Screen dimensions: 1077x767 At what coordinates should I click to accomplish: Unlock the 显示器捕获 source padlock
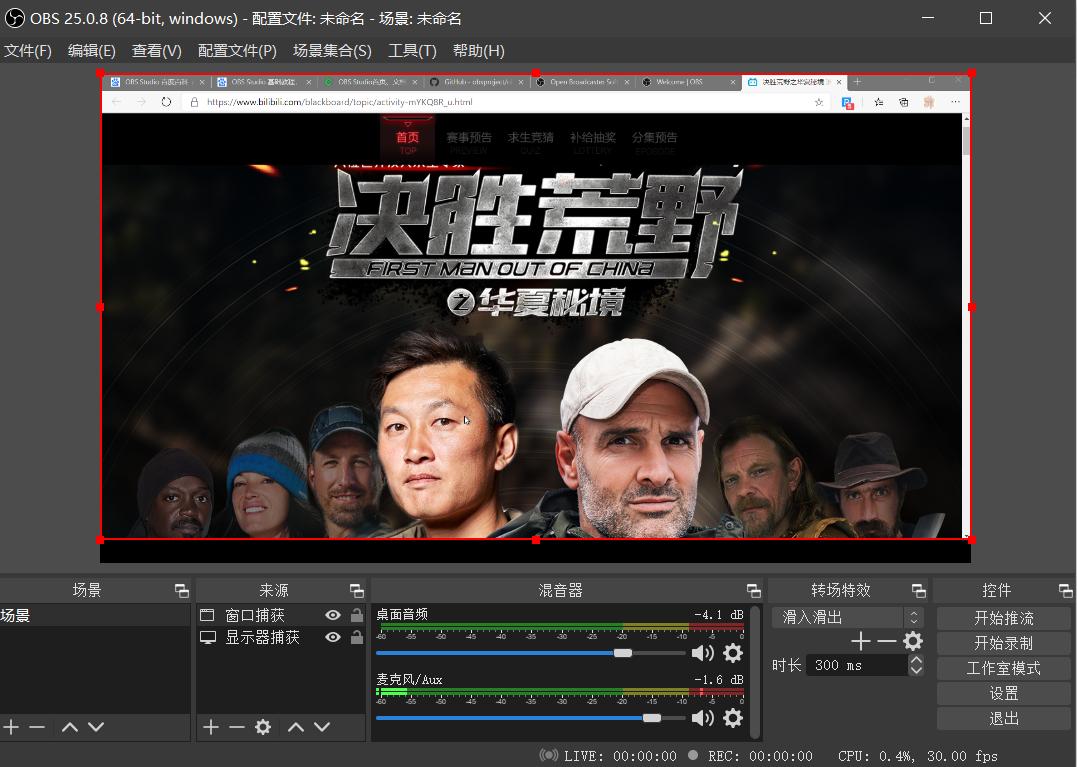click(x=355, y=637)
